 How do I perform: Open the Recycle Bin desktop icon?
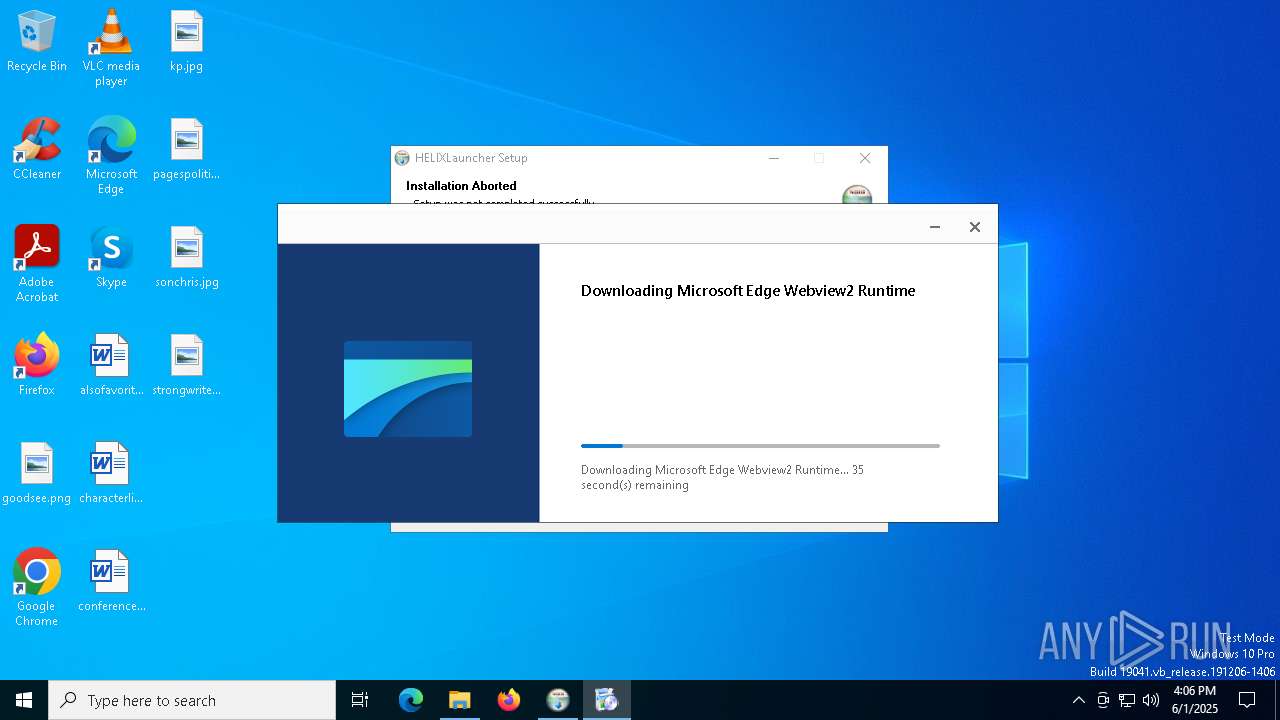[x=37, y=41]
